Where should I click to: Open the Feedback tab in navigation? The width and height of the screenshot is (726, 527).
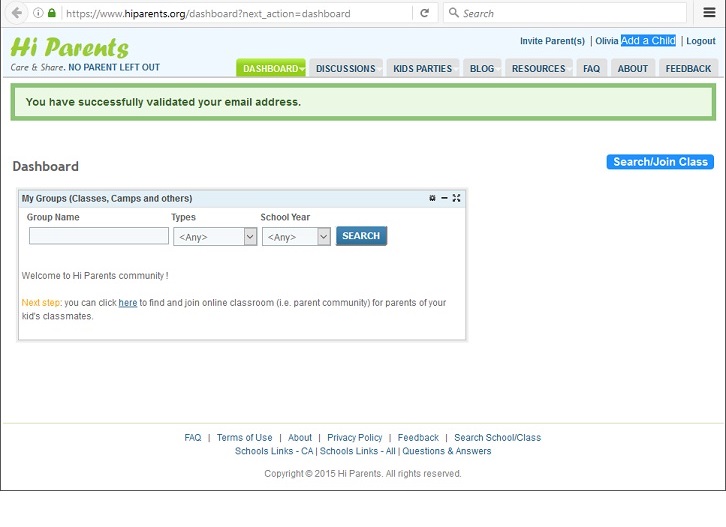(x=688, y=69)
